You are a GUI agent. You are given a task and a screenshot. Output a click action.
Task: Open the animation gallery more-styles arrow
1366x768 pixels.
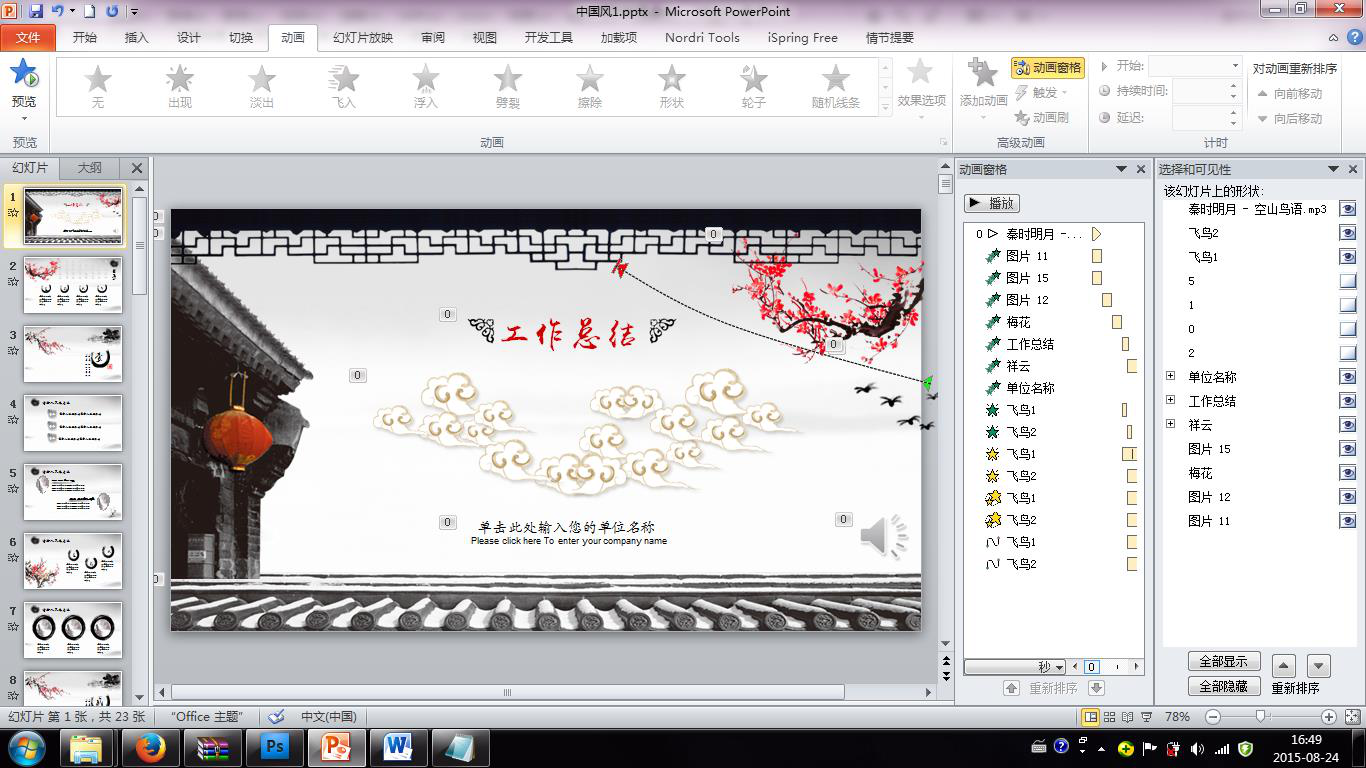point(885,108)
